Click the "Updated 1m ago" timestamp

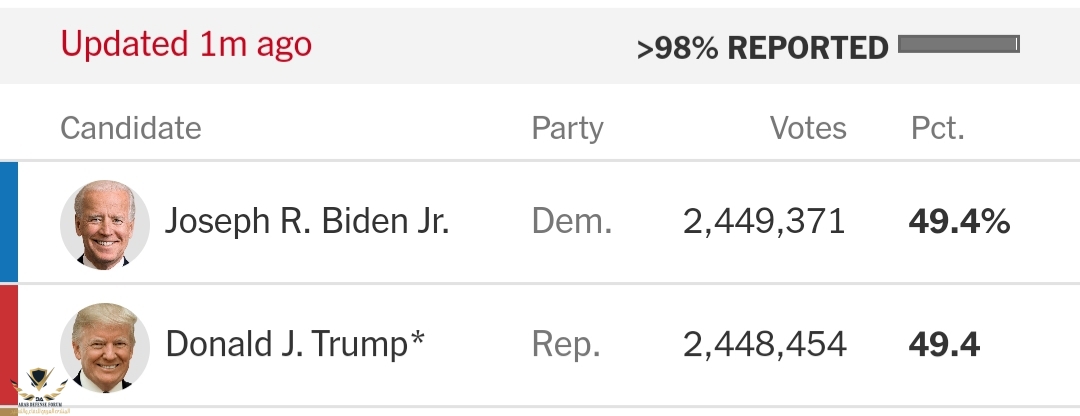pyautogui.click(x=186, y=44)
